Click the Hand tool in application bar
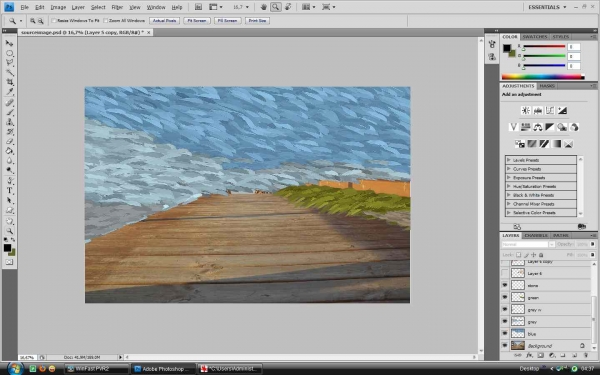Screen dimensions: 600x375 click(264, 7)
